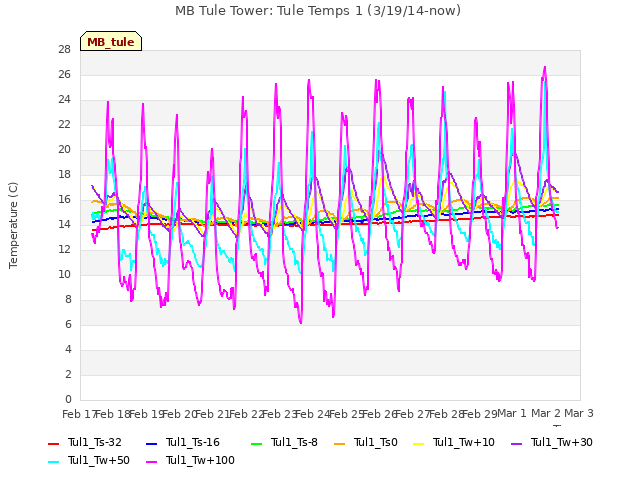
Task: Click the 28 y-axis tick value
Action: (x=64, y=49)
